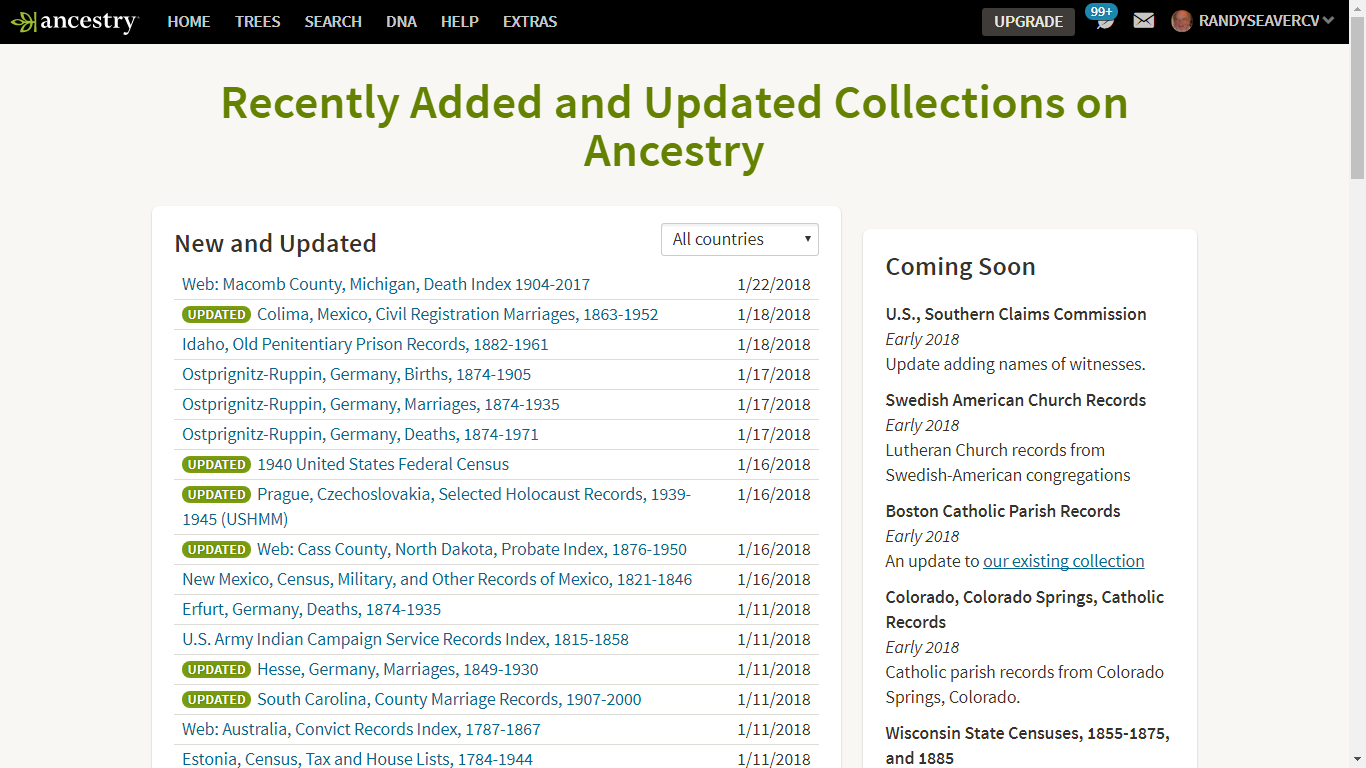The image size is (1366, 768).
Task: Click 'Colorado, Colorado Springs, Catholic Records' title
Action: tap(1025, 609)
